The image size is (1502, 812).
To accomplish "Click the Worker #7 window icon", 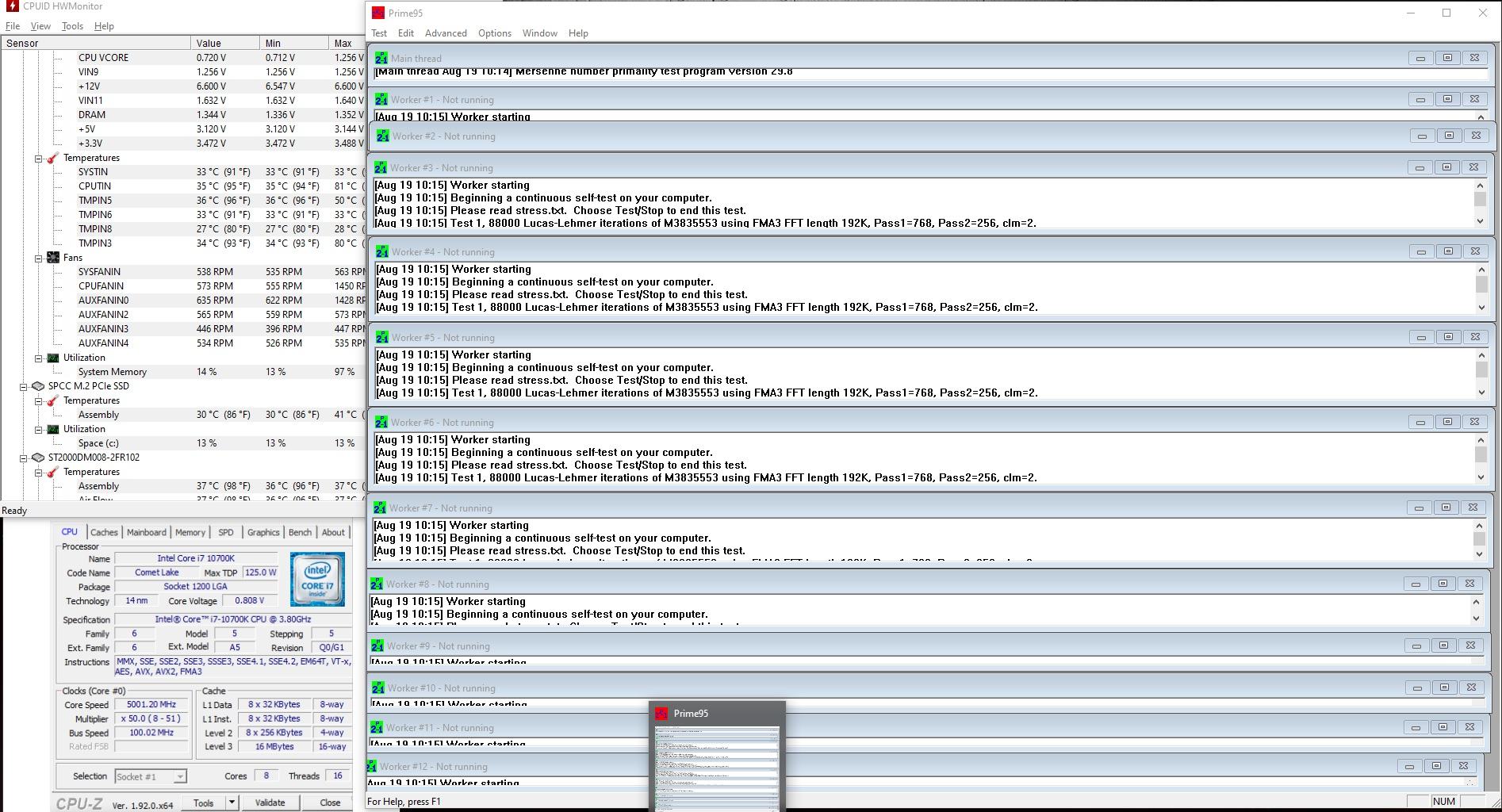I will 379,507.
